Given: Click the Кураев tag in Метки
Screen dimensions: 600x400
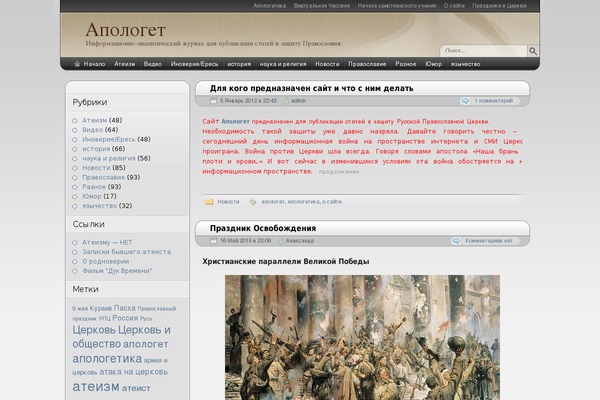Looking at the screenshot, I should [101, 309].
